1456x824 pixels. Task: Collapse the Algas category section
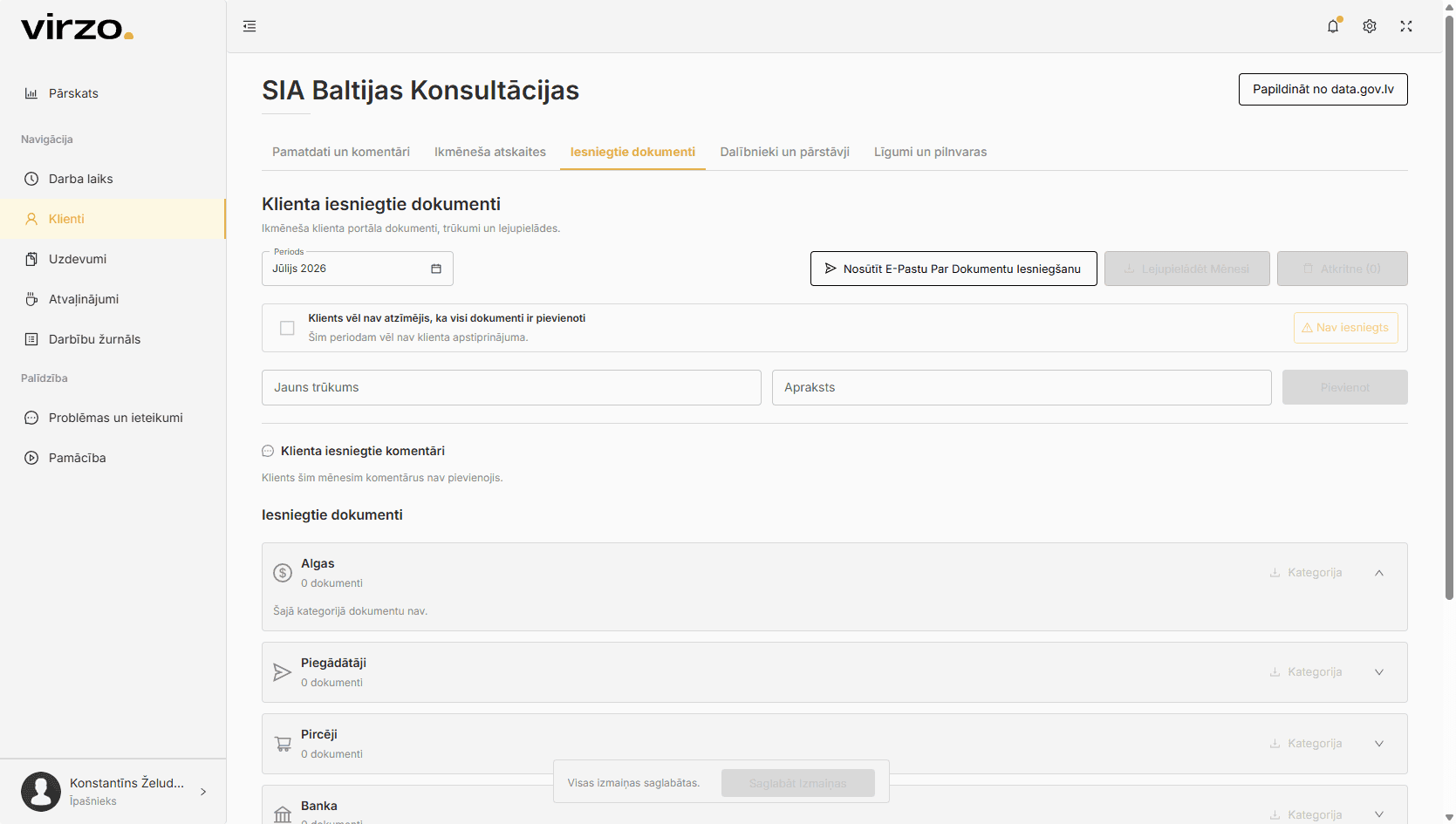[1379, 573]
